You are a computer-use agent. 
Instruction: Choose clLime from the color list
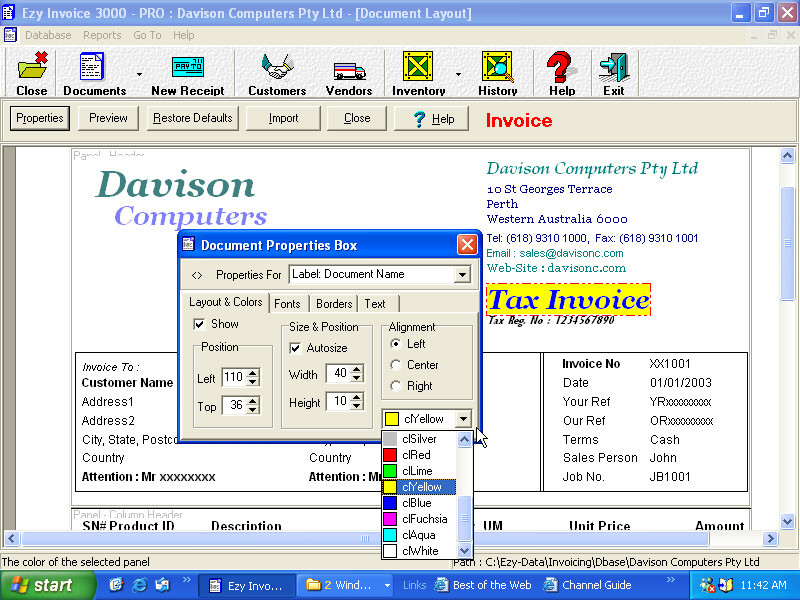419,471
